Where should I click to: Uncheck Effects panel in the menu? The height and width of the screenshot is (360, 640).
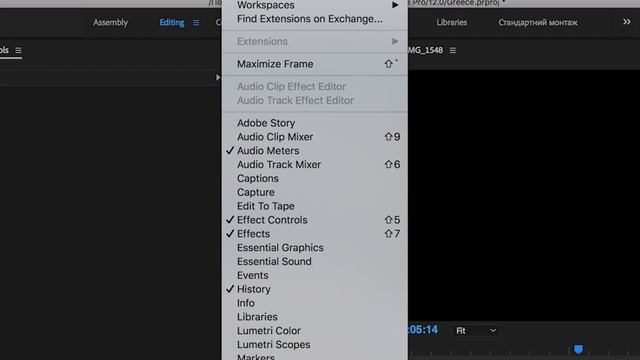click(x=315, y=234)
